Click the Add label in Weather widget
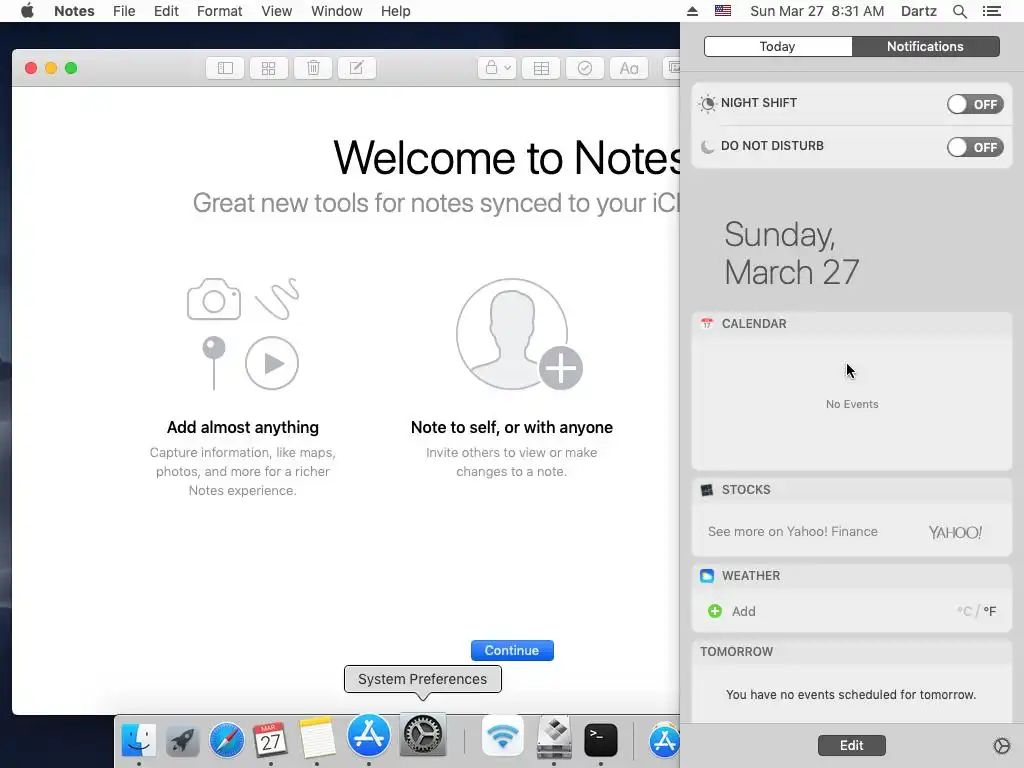The width and height of the screenshot is (1024, 768). [743, 611]
